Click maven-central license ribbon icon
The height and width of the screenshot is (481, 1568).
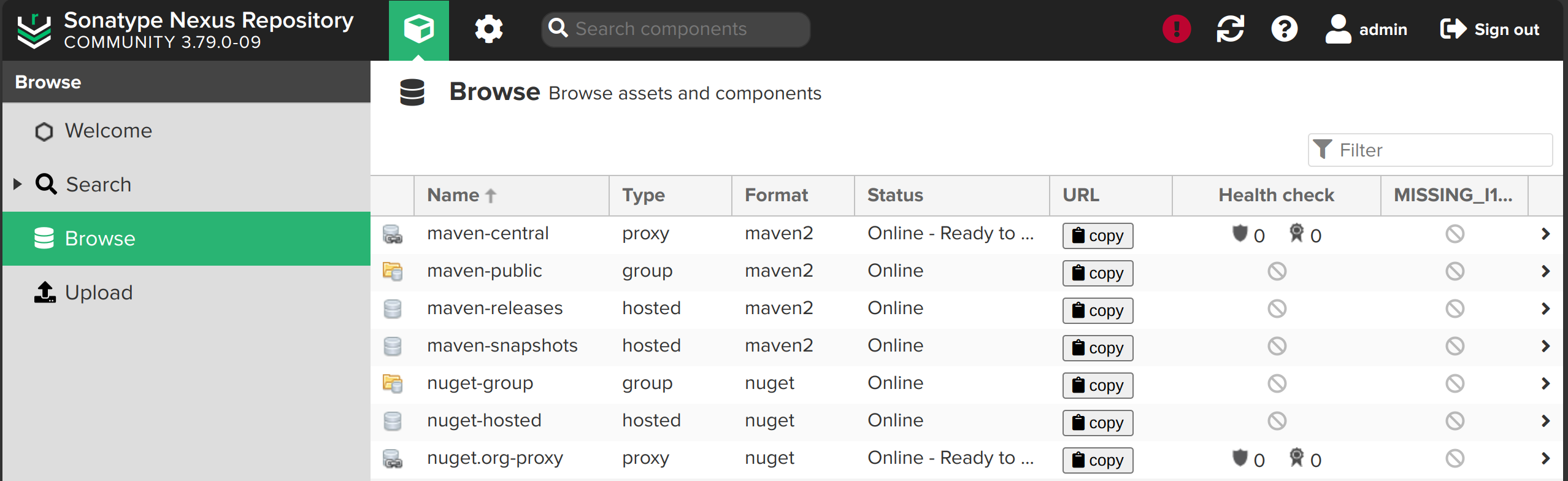pyautogui.click(x=1296, y=233)
